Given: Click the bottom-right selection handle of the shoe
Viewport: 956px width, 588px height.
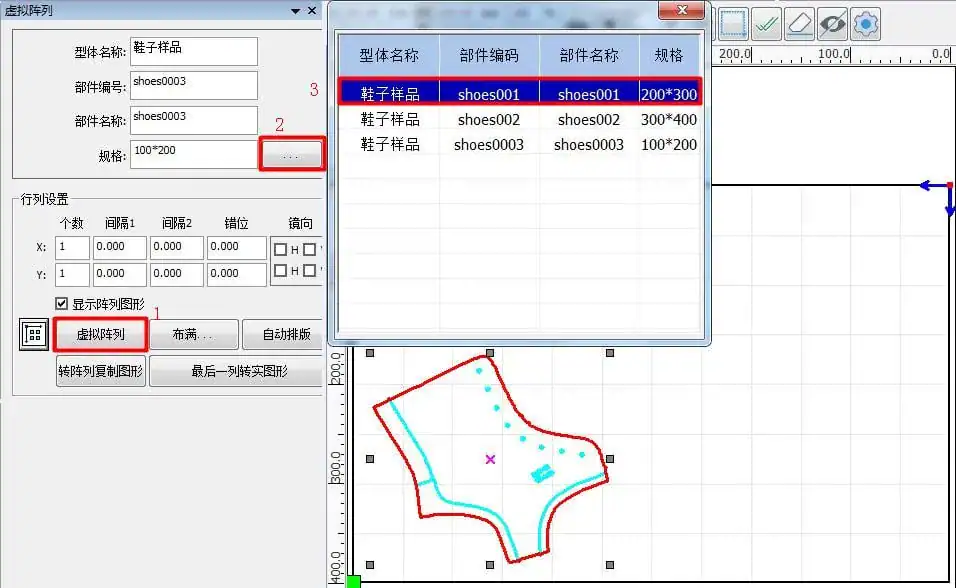Looking at the screenshot, I should pos(610,565).
